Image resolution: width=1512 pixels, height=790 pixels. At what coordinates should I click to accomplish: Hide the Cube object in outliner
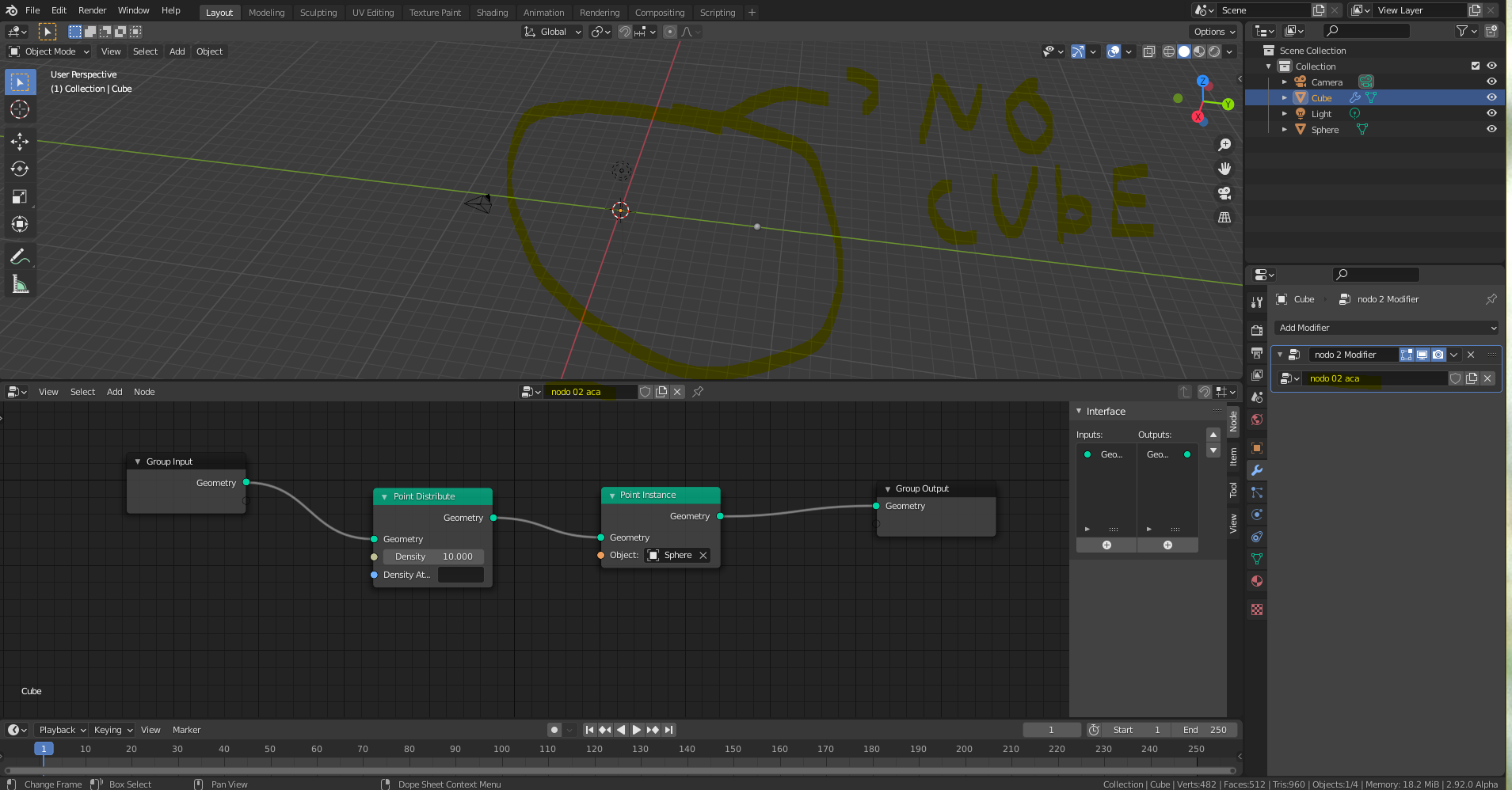tap(1491, 97)
